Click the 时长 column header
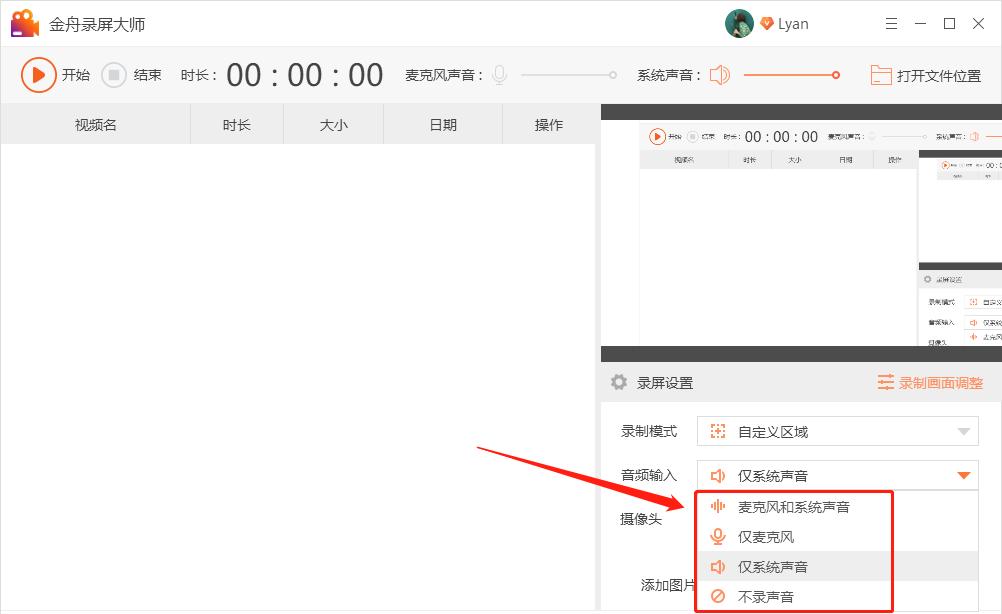Viewport: 1002px width, 614px height. coord(236,124)
